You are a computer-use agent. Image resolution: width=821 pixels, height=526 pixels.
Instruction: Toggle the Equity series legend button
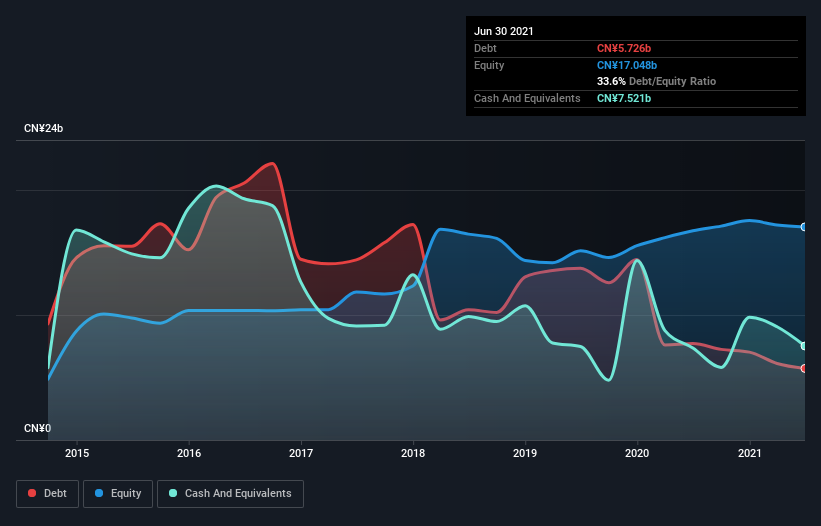coord(118,494)
